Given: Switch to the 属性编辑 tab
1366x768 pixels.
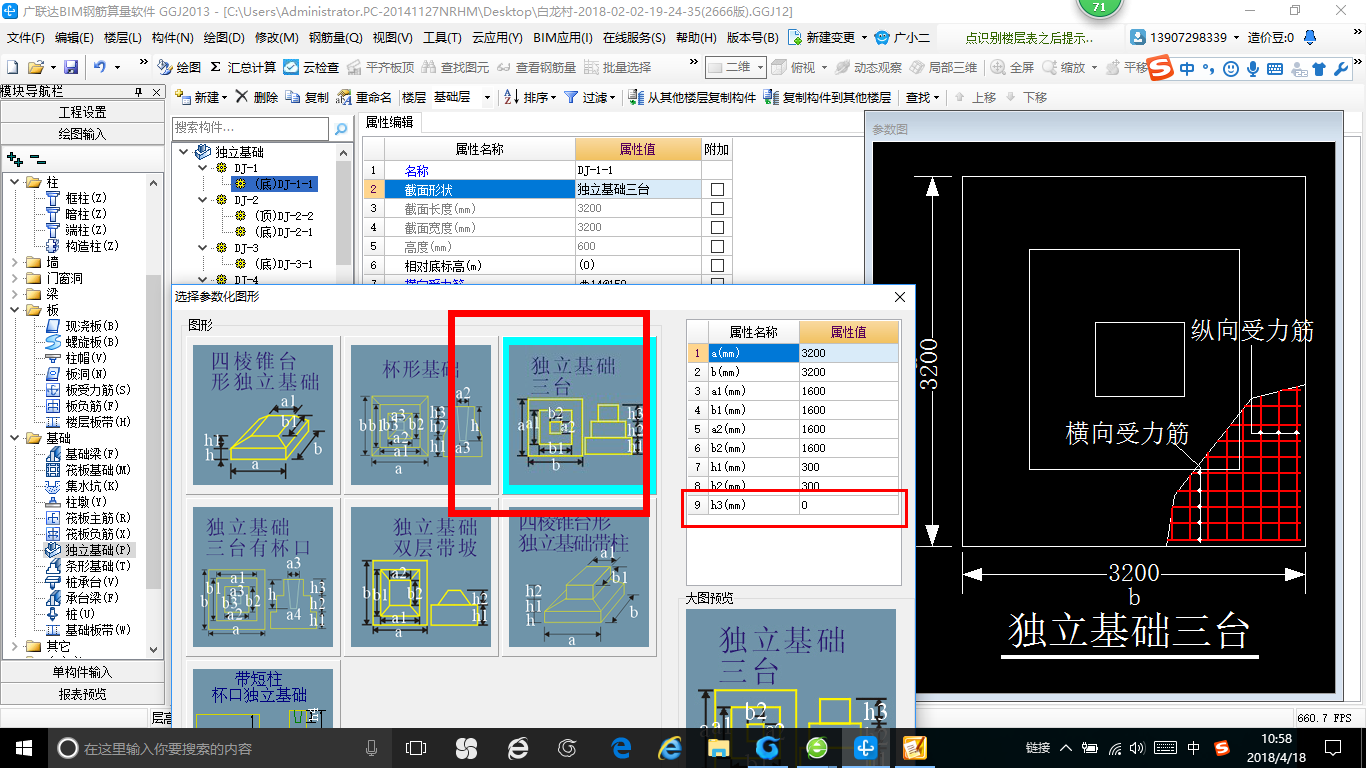Looking at the screenshot, I should [x=389, y=122].
